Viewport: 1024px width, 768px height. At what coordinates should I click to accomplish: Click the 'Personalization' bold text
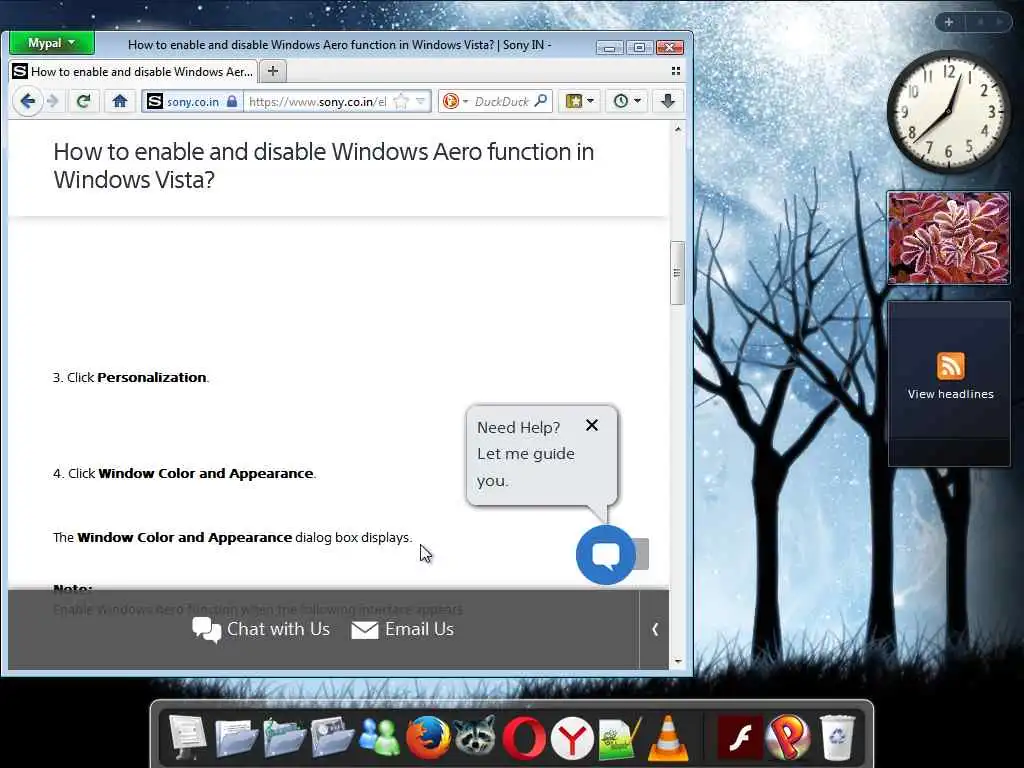[x=152, y=377]
